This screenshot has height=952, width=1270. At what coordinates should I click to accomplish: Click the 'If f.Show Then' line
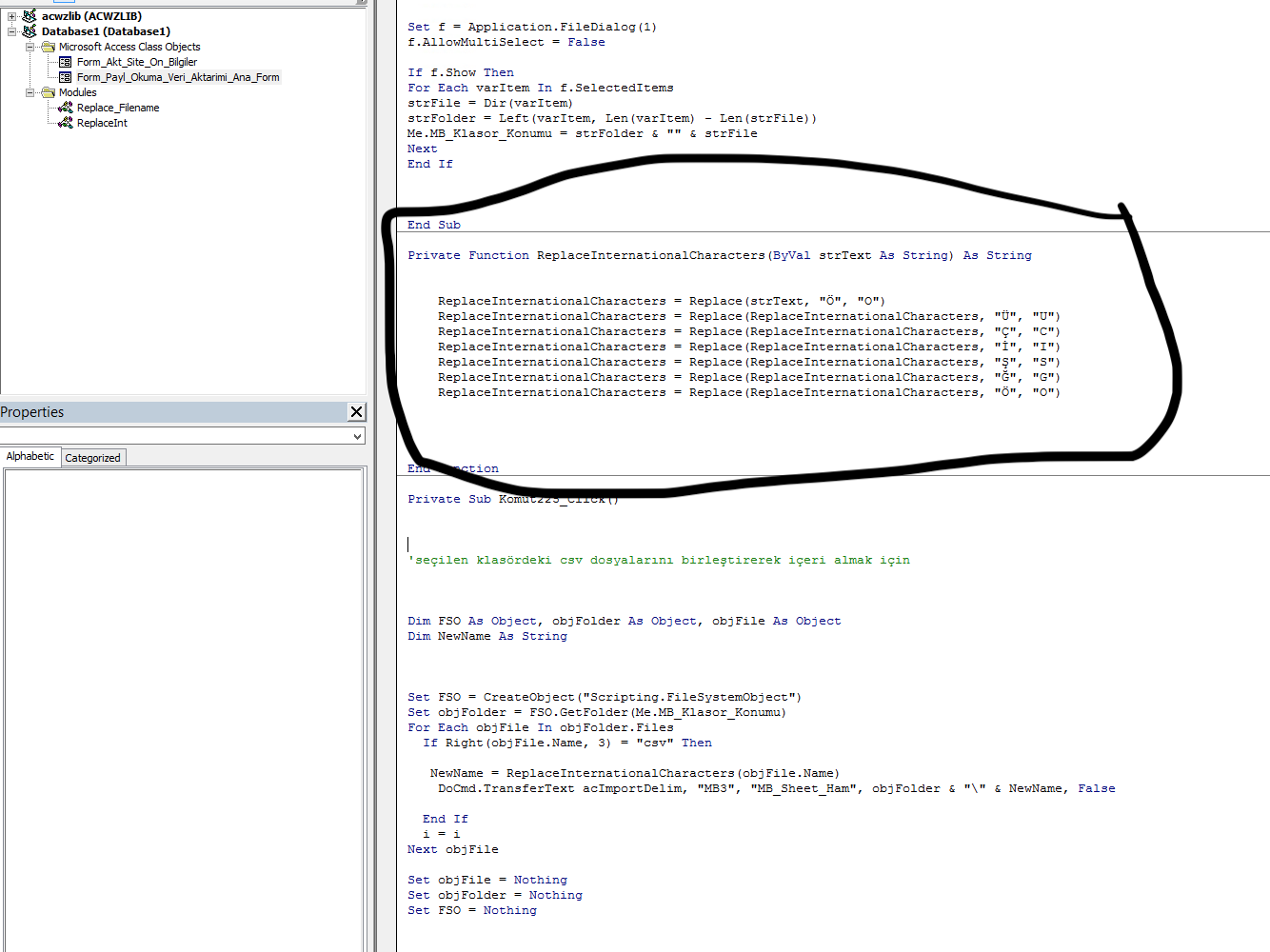click(x=461, y=72)
